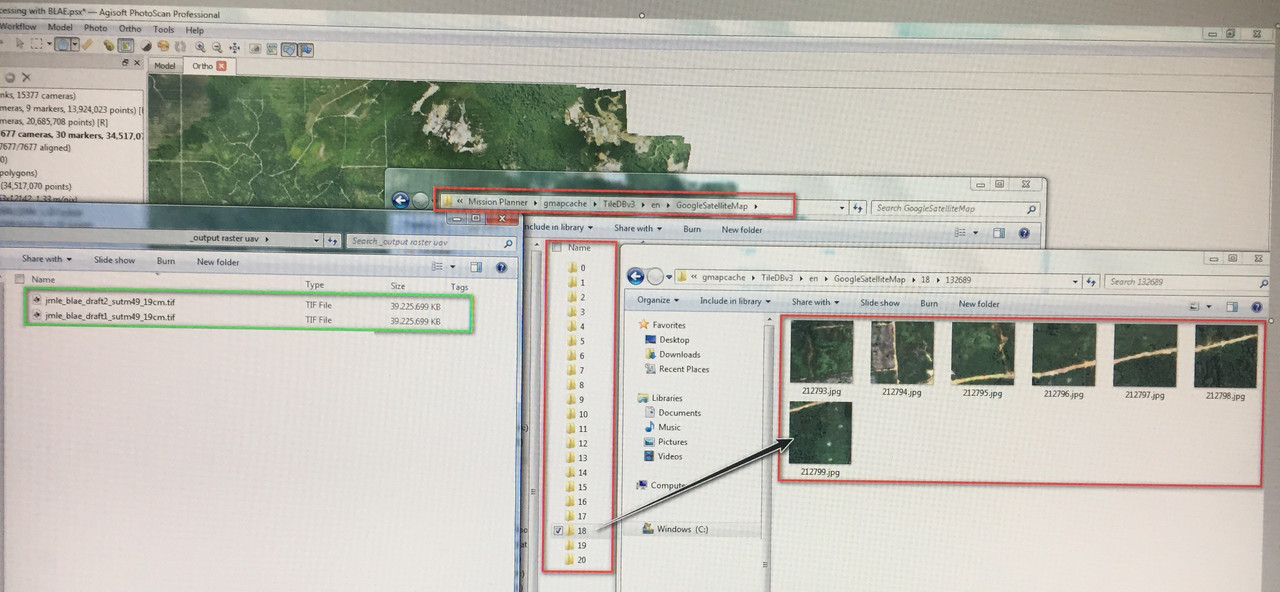Open Recent Places under Favorites
The image size is (1280, 592).
point(675,369)
